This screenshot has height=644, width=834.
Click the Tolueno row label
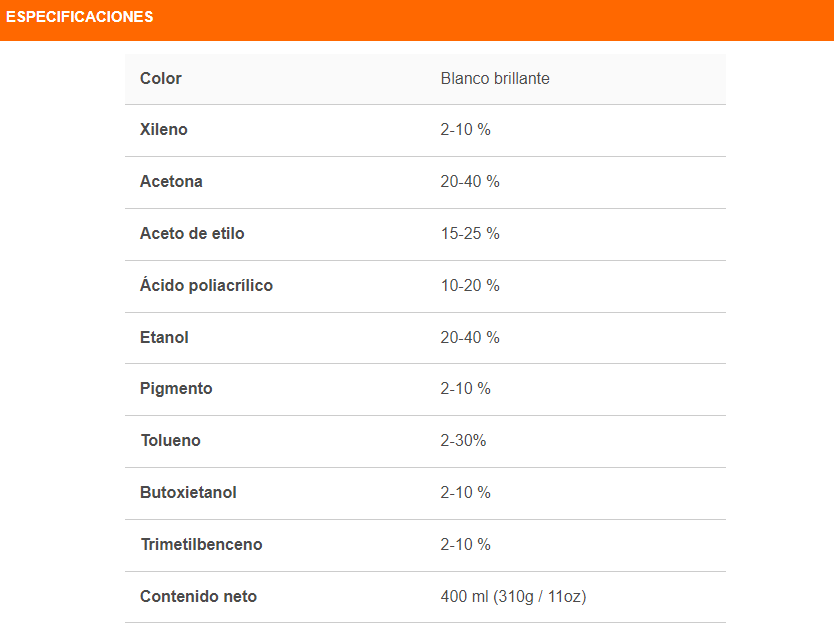[x=170, y=441]
